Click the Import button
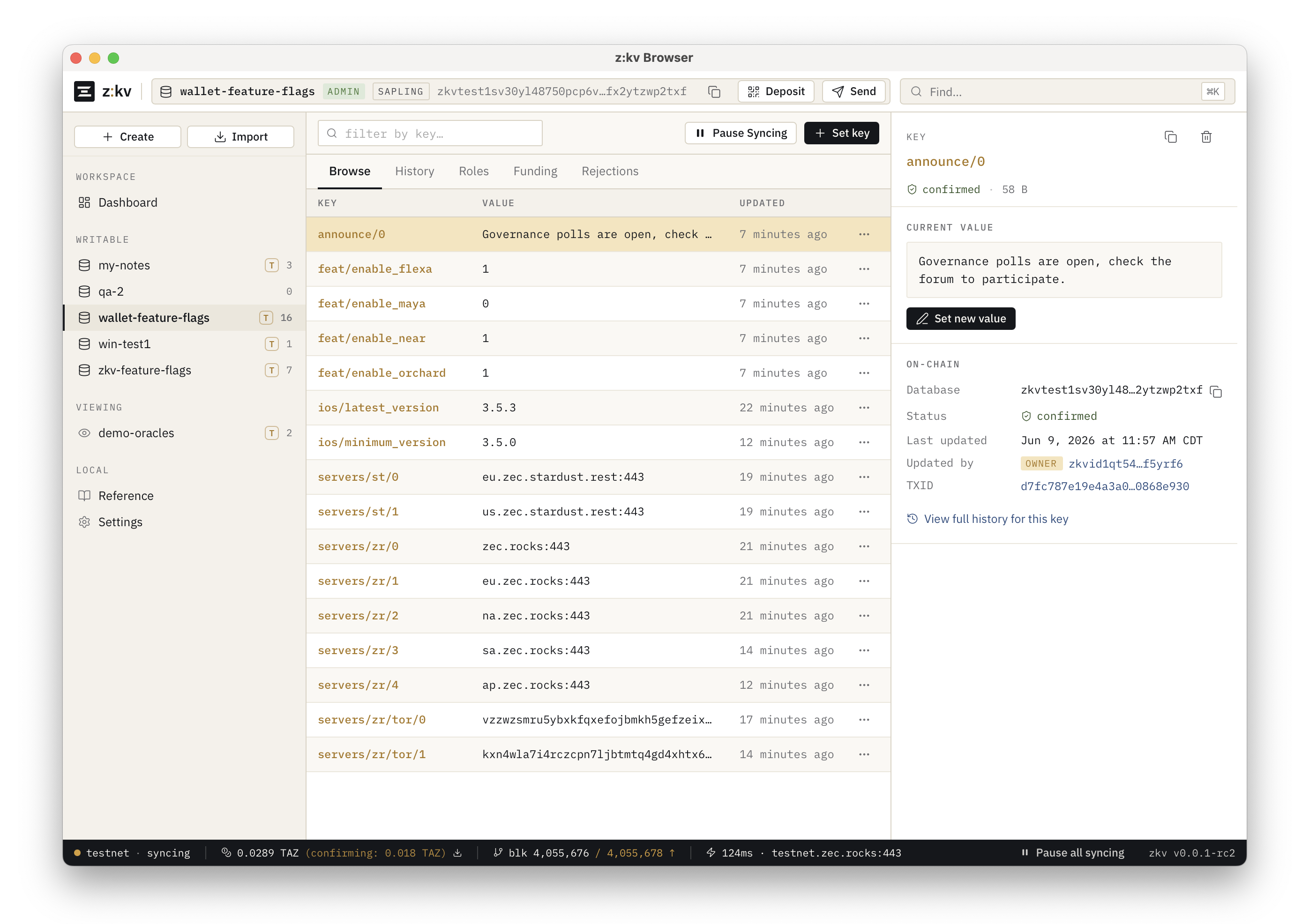 240,137
